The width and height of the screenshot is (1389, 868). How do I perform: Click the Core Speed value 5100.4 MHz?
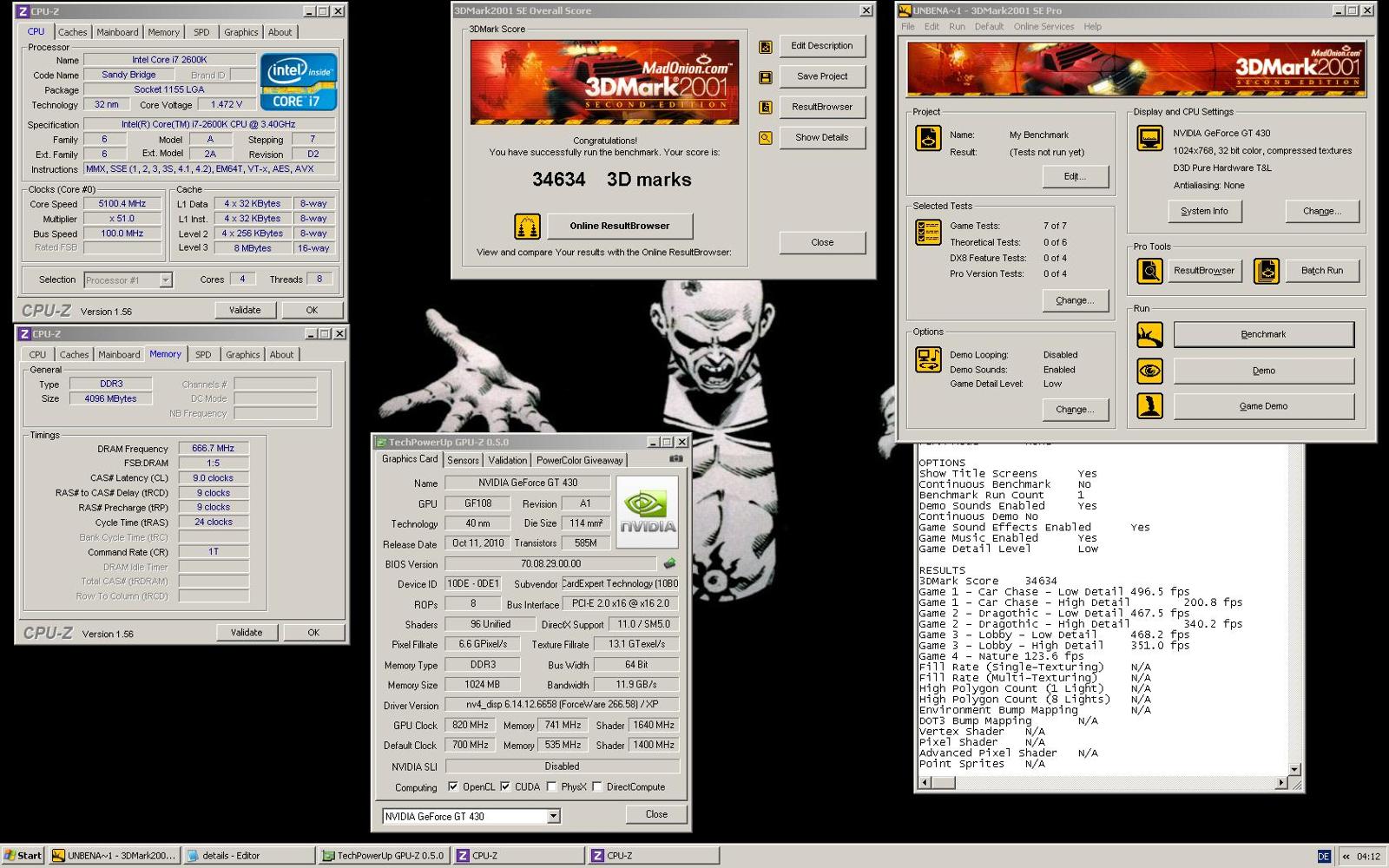point(122,204)
